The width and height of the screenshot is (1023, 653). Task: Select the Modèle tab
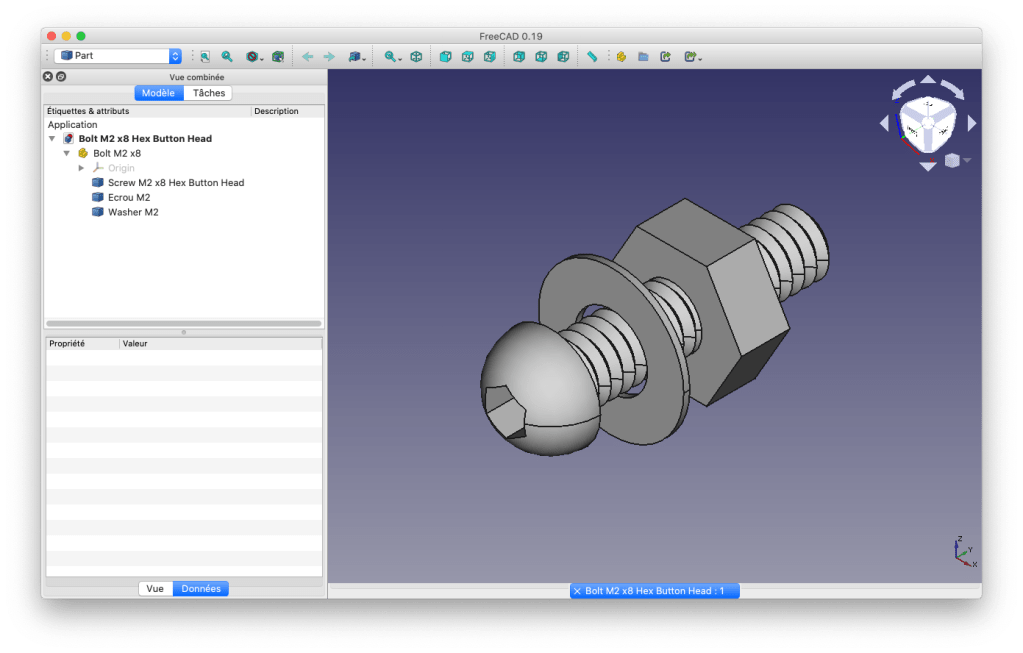point(158,93)
